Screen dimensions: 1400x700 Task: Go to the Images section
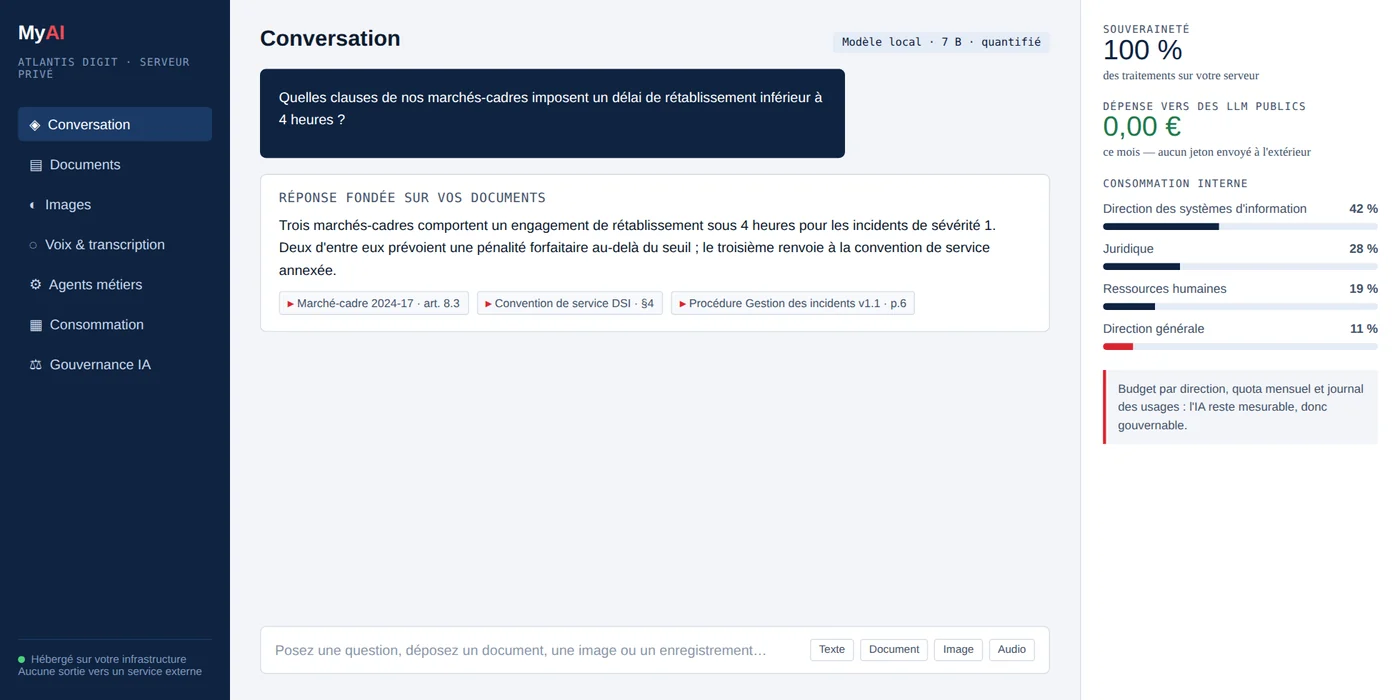(115, 204)
